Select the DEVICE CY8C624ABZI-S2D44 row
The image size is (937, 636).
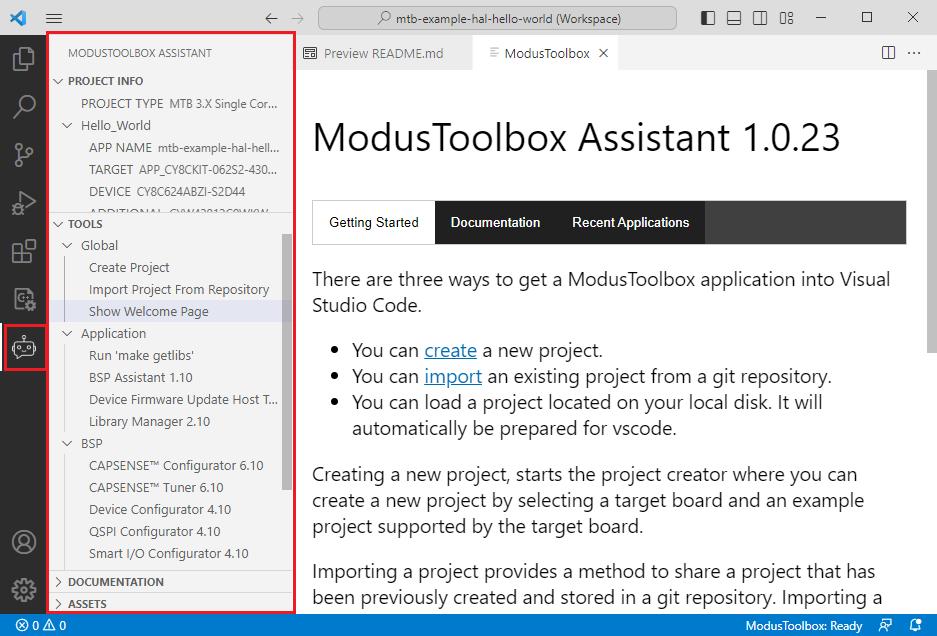(x=171, y=192)
